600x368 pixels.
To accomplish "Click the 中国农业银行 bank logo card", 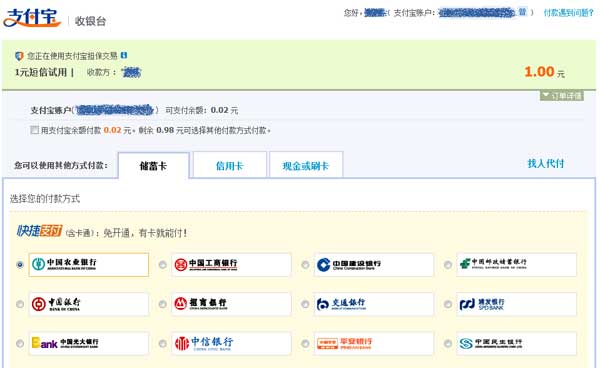I will (x=88, y=264).
